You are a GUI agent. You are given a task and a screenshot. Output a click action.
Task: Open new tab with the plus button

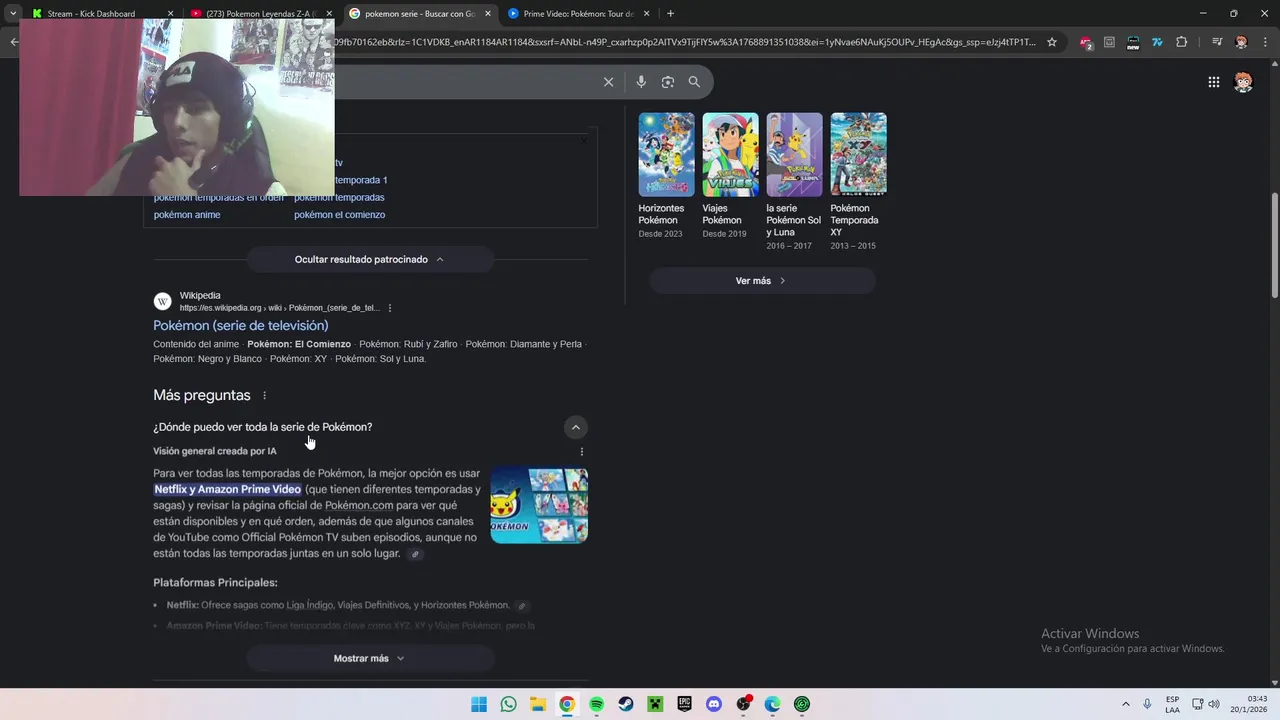coord(670,14)
